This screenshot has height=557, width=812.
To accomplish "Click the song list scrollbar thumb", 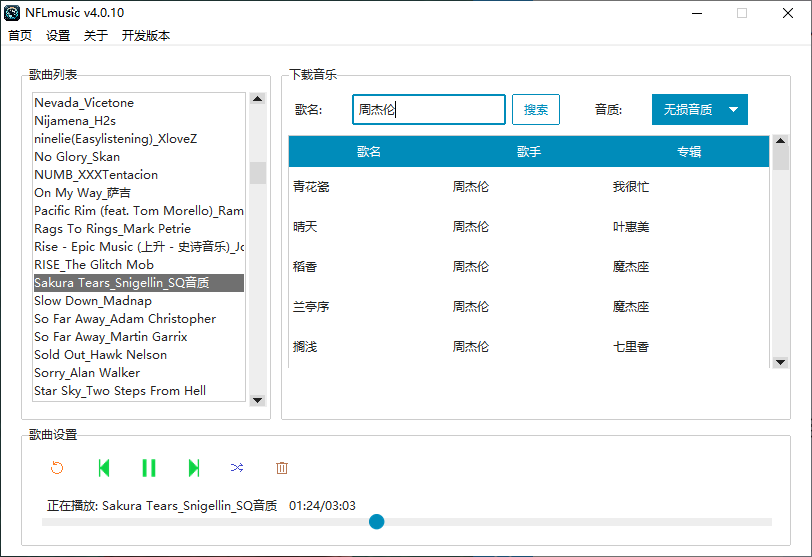I will point(257,173).
